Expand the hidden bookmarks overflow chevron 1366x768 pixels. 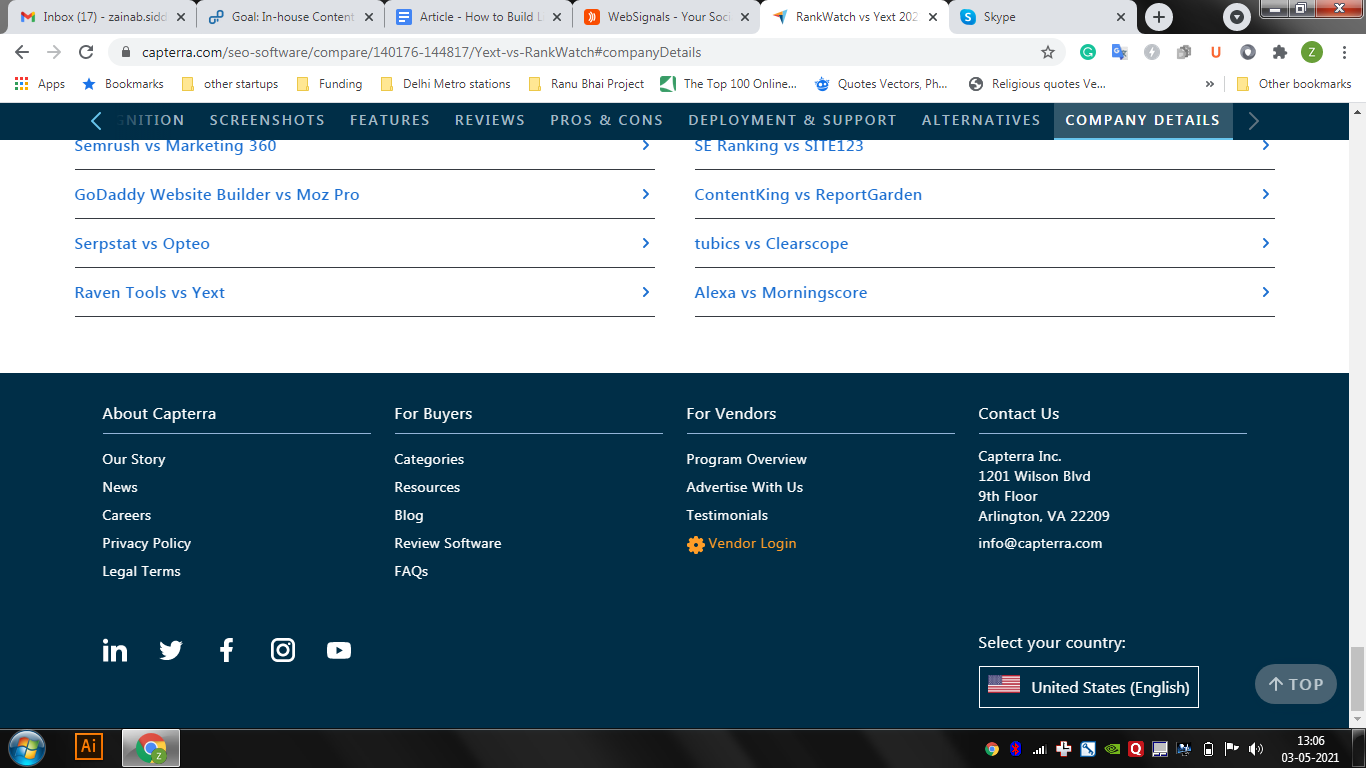click(x=1210, y=84)
